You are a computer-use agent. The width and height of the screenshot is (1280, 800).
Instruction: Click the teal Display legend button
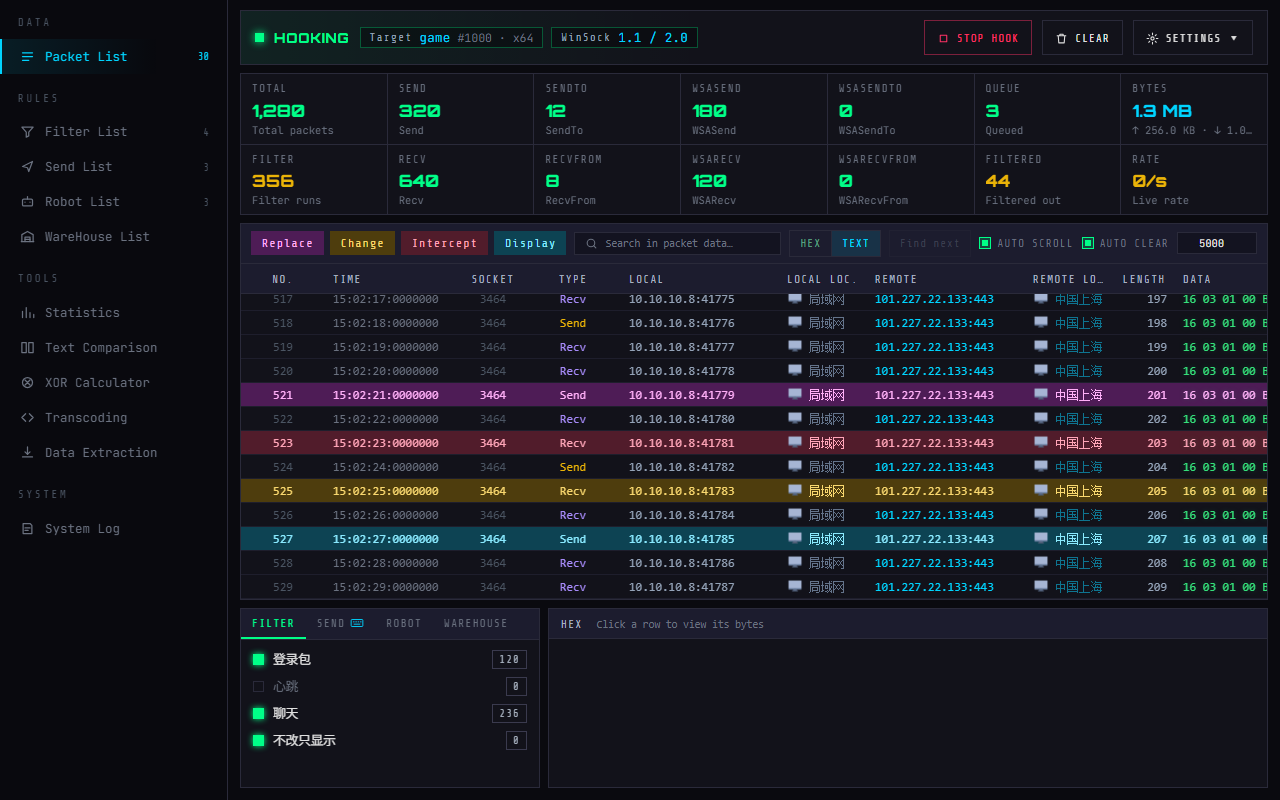(x=530, y=243)
